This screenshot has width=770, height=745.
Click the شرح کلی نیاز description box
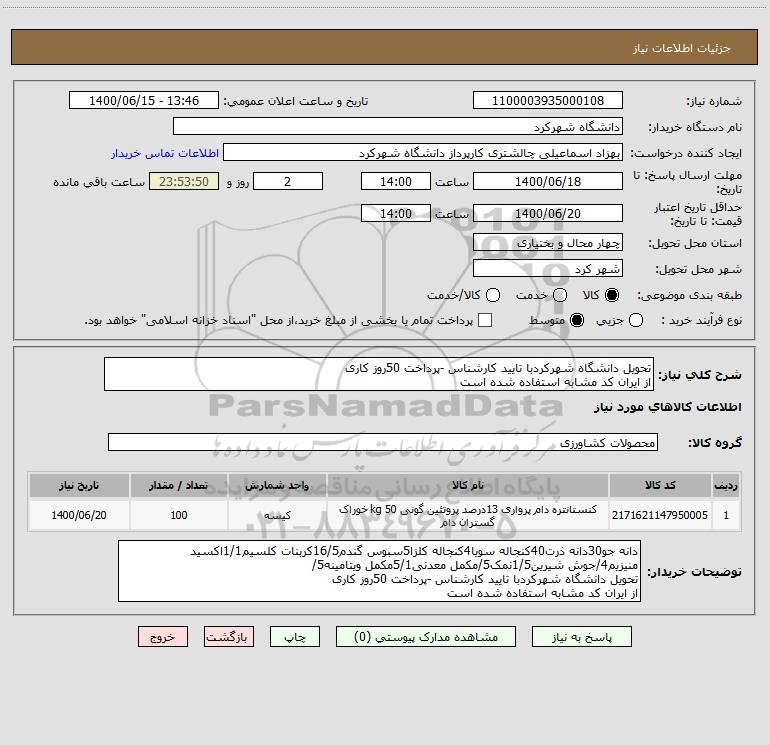(379, 374)
